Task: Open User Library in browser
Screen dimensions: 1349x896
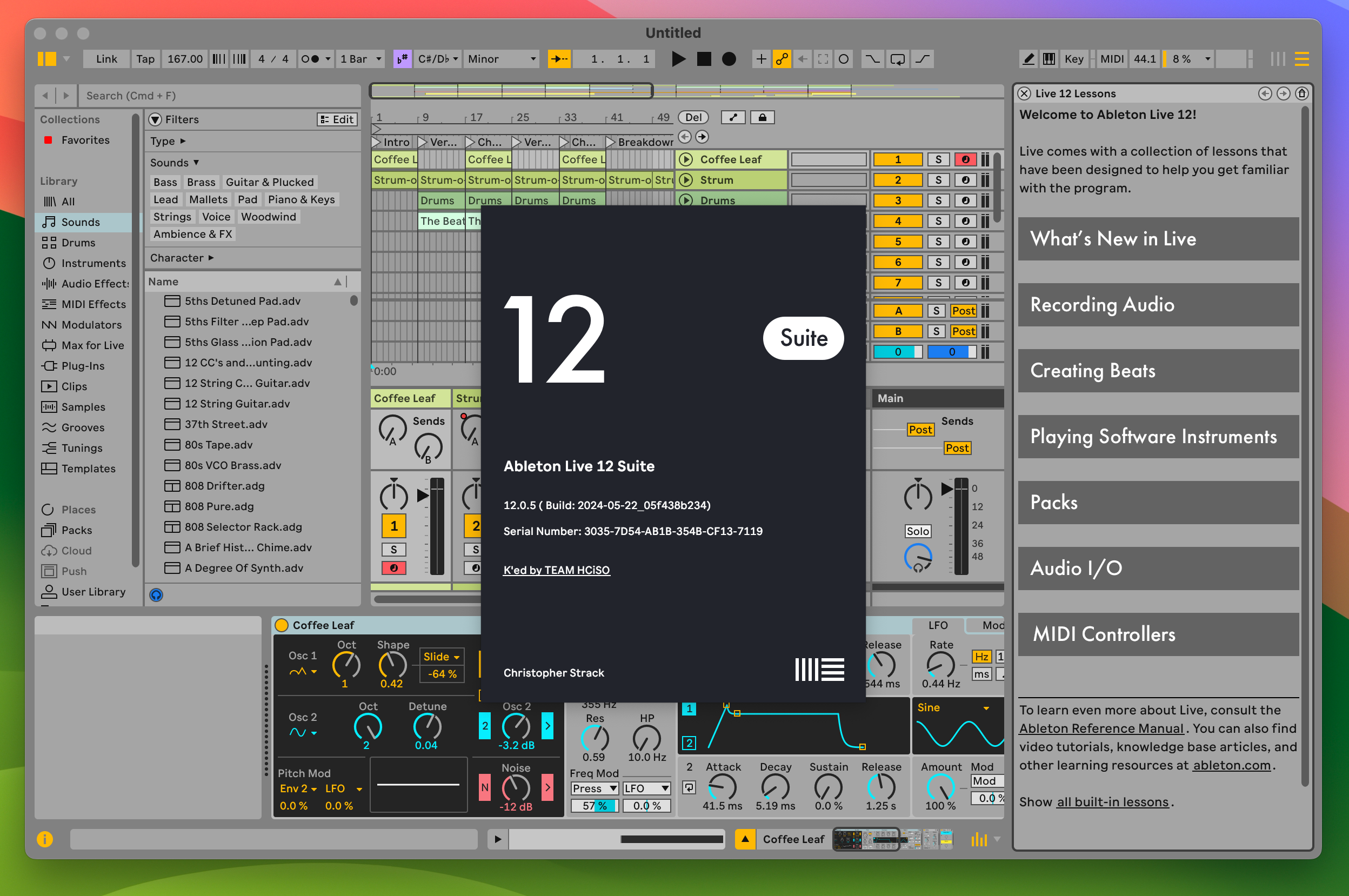Action: point(93,592)
